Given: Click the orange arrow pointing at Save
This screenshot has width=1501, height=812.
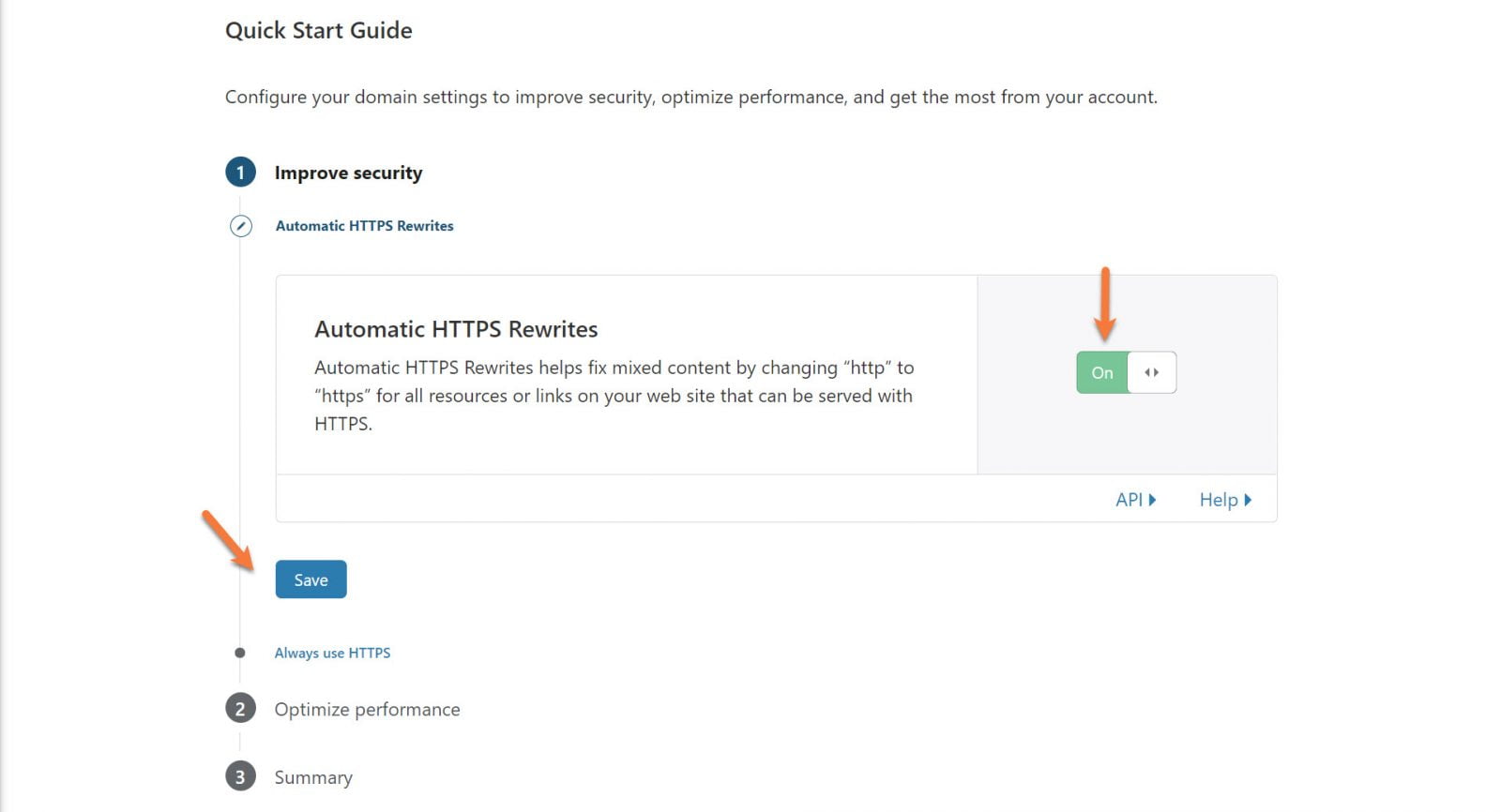Looking at the screenshot, I should click(228, 541).
